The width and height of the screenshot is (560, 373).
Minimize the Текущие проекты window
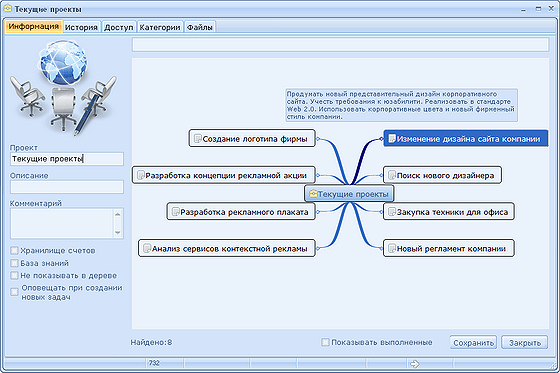524,9
